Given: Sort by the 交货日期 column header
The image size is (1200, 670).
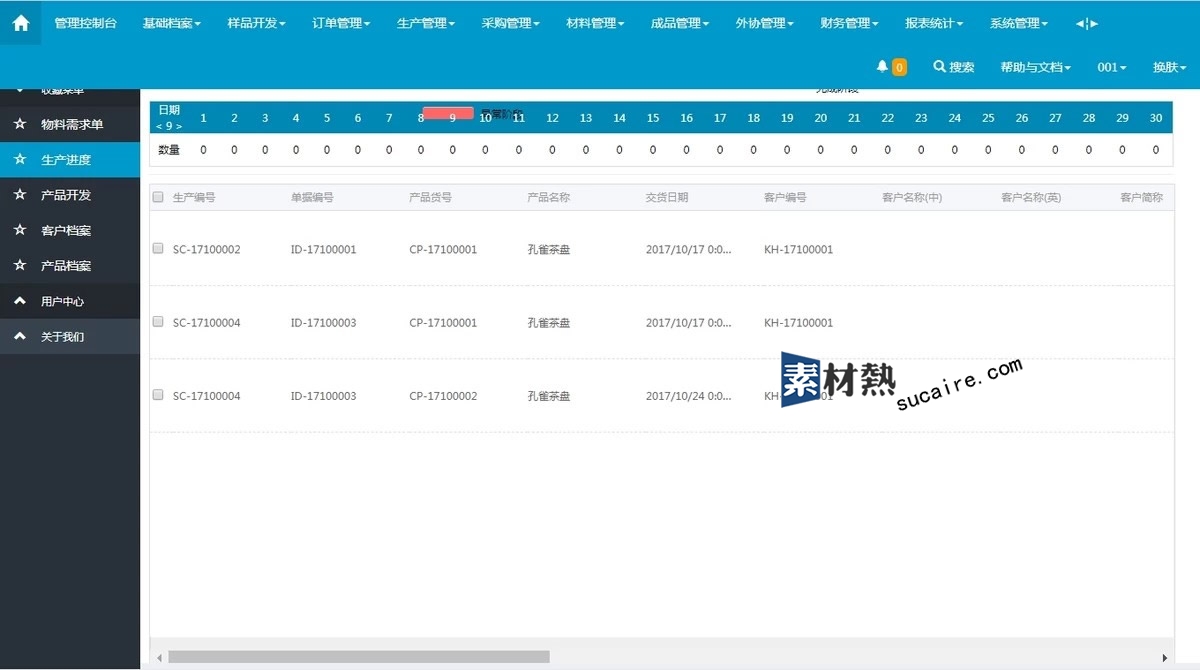Looking at the screenshot, I should (667, 197).
